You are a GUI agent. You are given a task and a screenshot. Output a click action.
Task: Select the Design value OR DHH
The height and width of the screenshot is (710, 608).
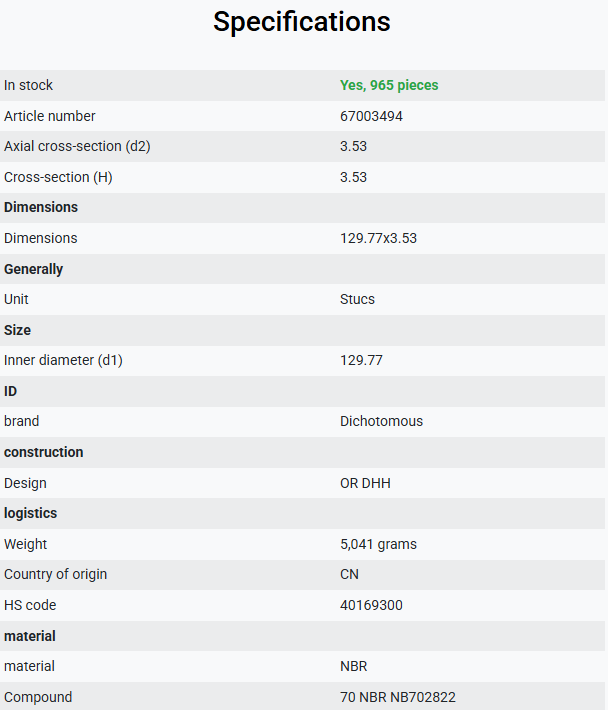click(365, 483)
